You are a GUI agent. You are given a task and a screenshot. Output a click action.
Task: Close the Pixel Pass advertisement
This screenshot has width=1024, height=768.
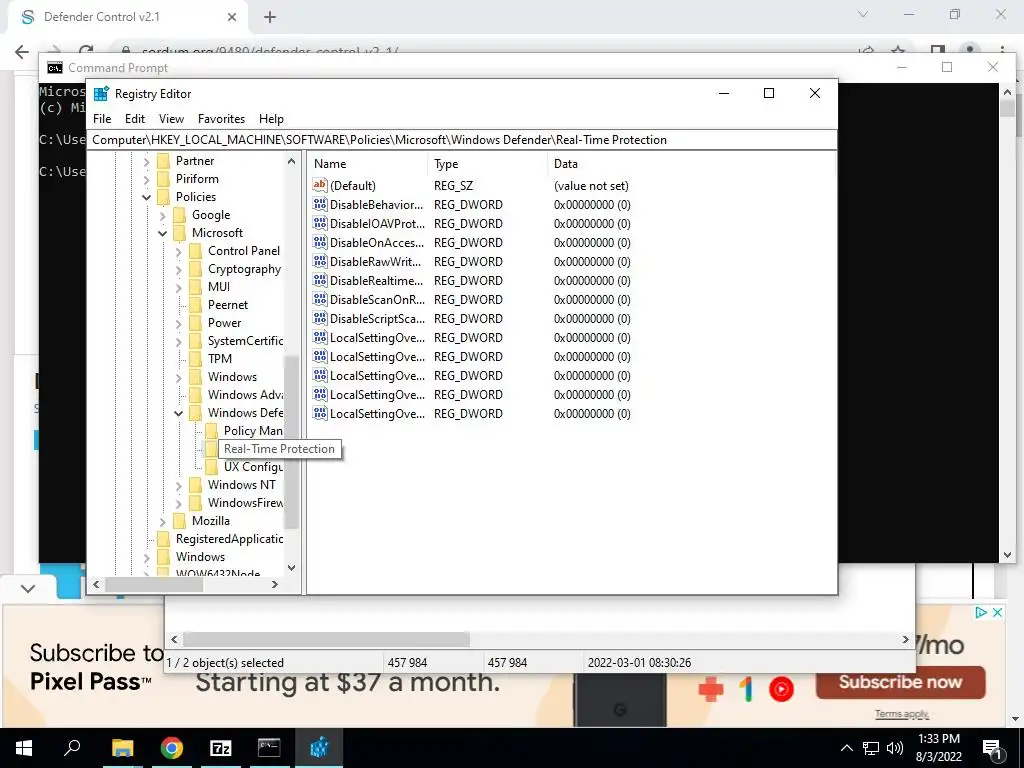click(x=997, y=613)
